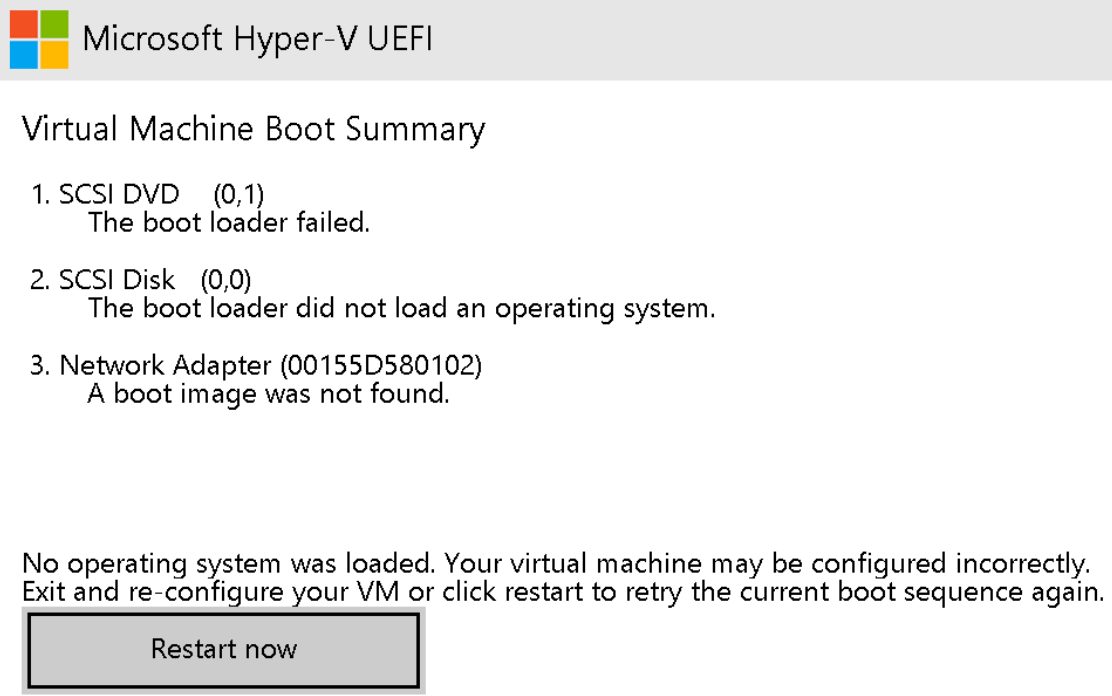Click the yellow square of the Microsoft logo

point(55,54)
